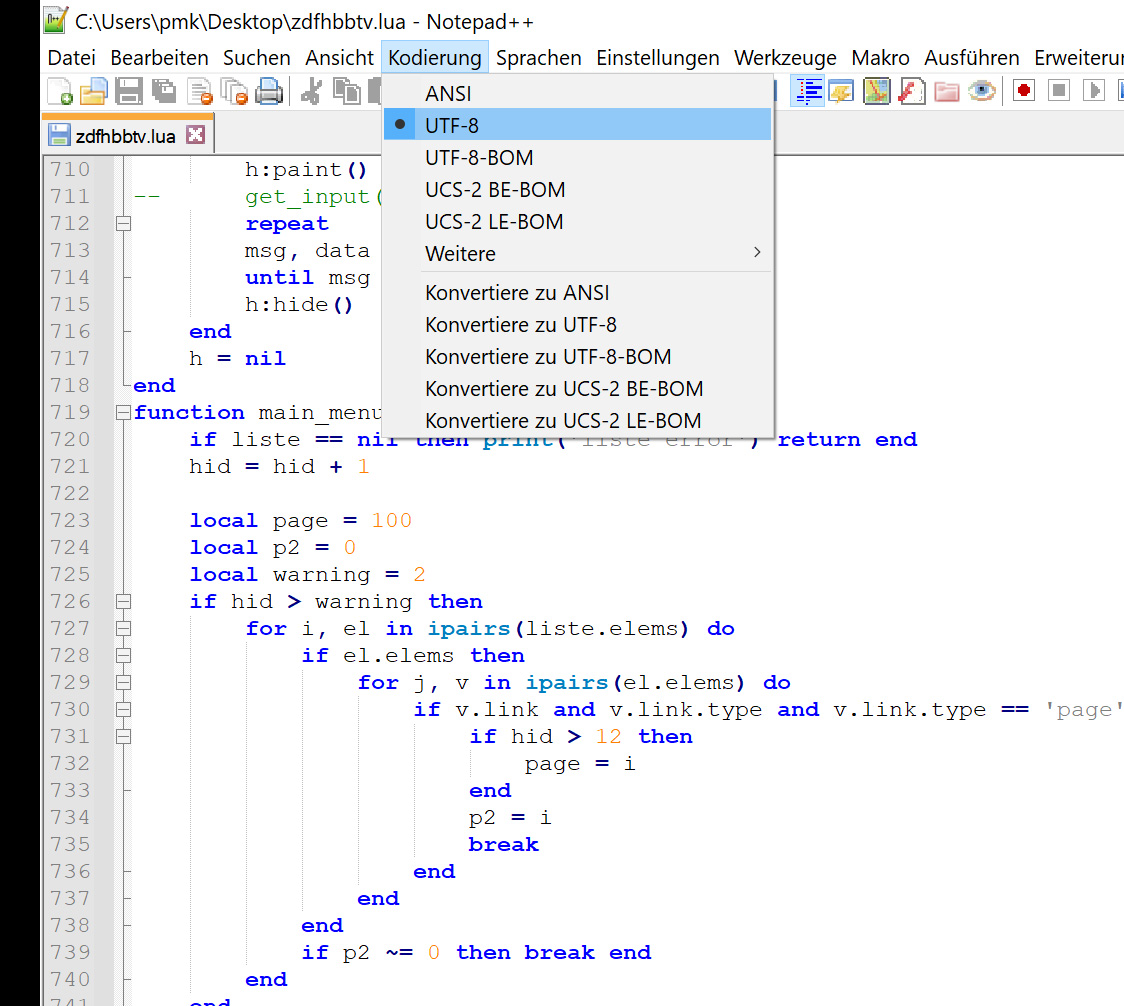Click line number 732 in the margin
This screenshot has height=1006, width=1124.
coord(69,764)
